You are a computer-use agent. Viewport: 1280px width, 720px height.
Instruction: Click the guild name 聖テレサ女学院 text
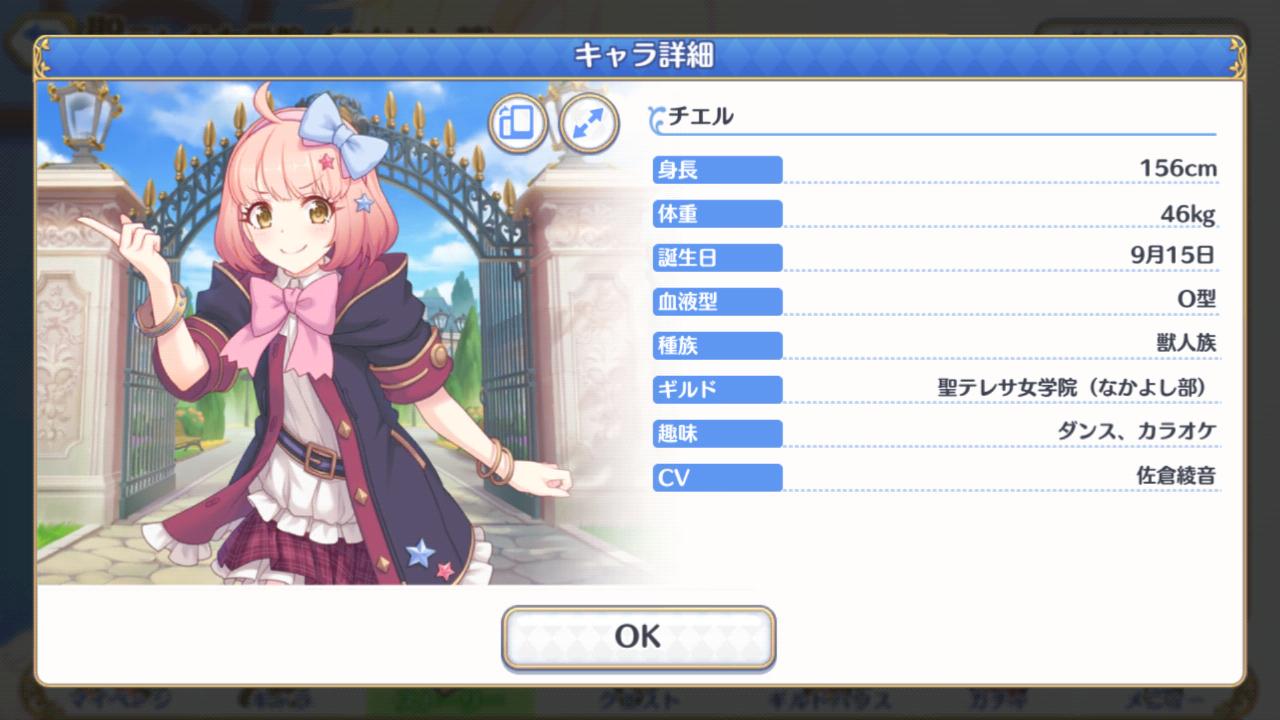1007,387
